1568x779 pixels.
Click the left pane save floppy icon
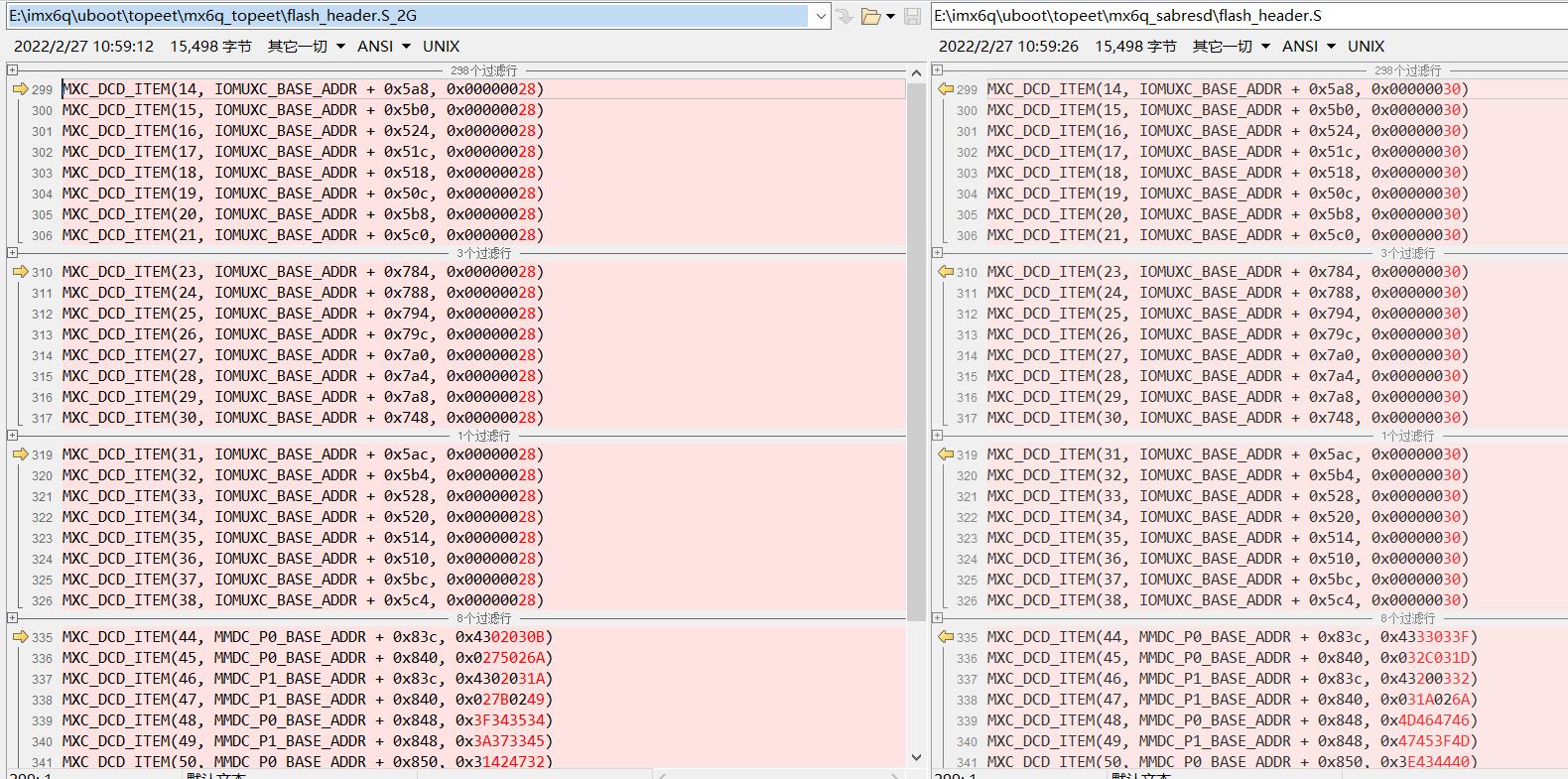[x=913, y=16]
